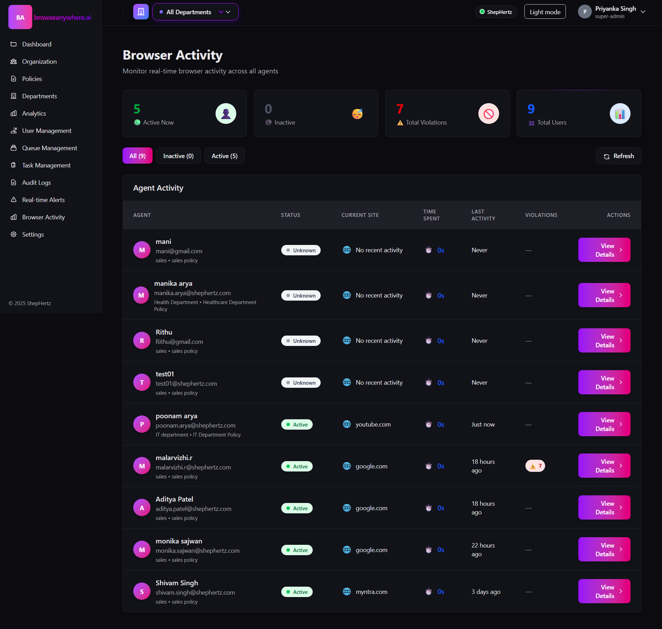Click the red Total Violations prohibited icon
Viewport: 662px width, 629px height.
488,114
